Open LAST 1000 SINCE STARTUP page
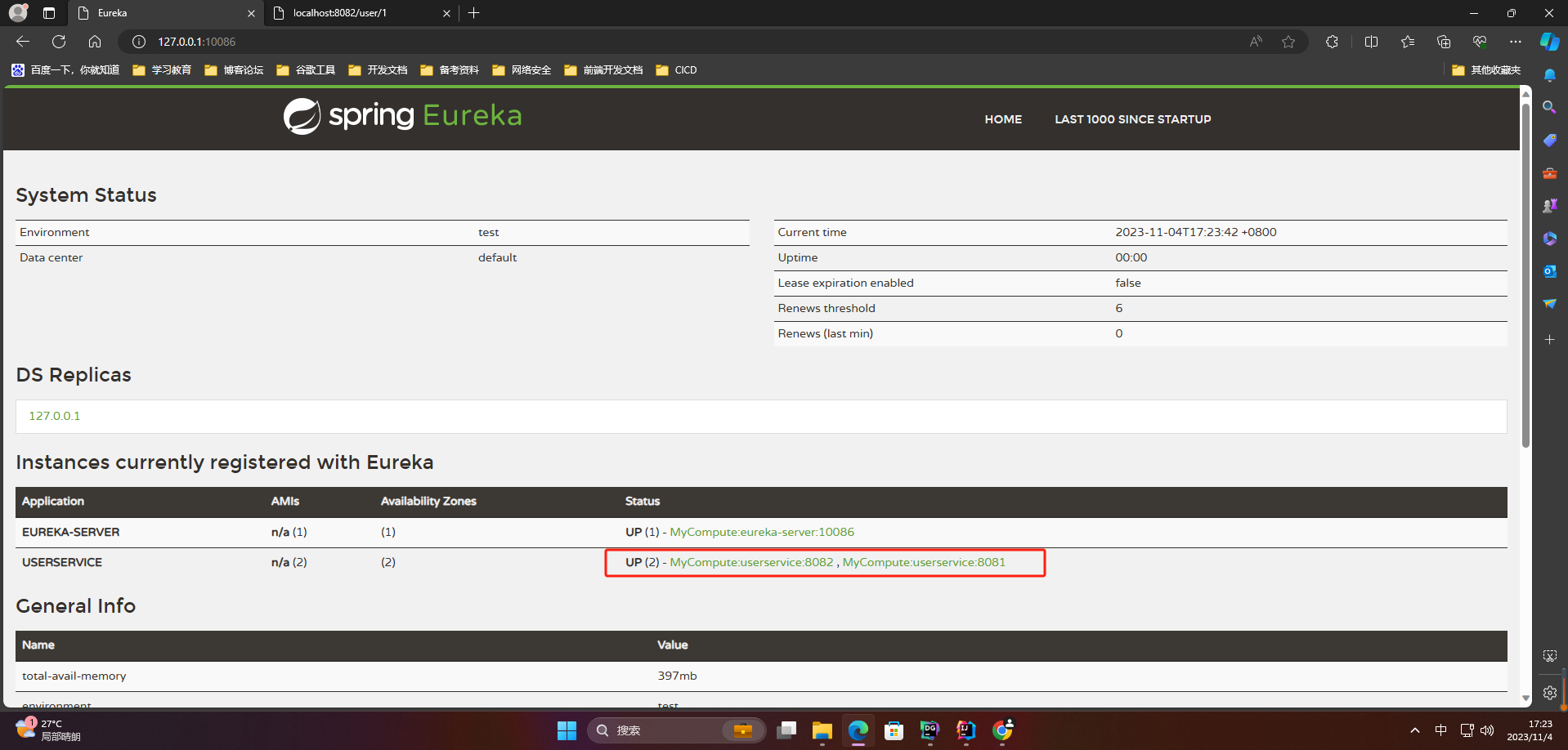This screenshot has width=1568, height=750. point(1133,119)
